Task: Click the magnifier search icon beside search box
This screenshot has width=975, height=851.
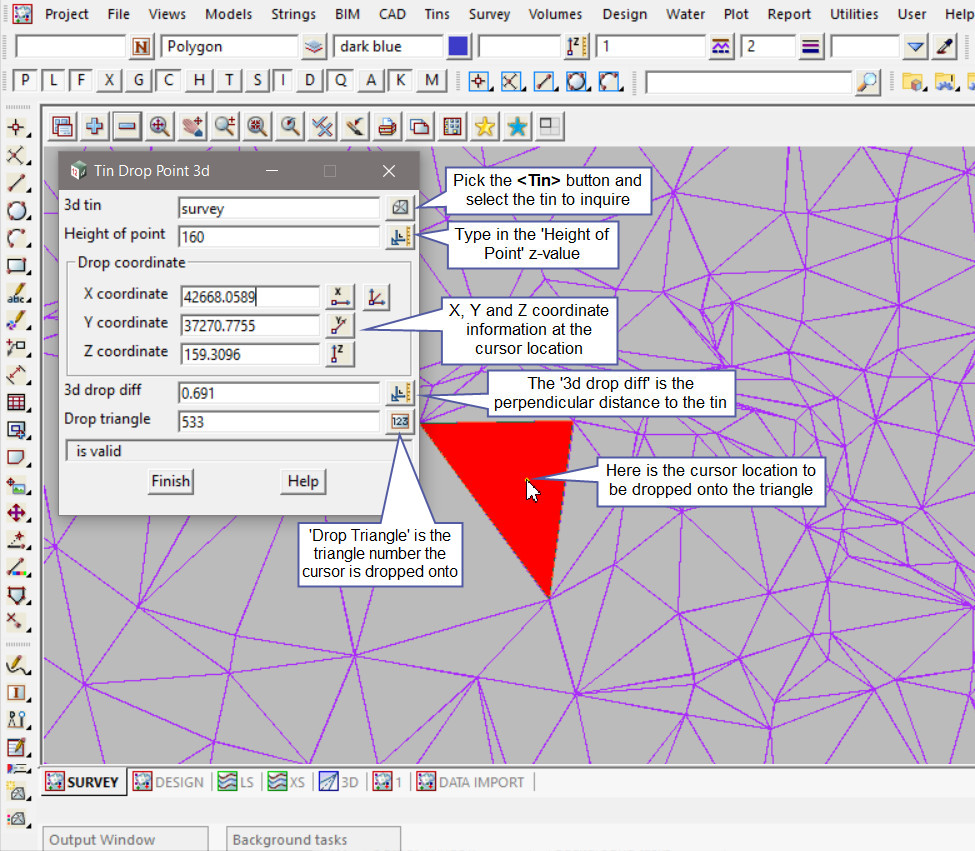Action: pos(868,82)
